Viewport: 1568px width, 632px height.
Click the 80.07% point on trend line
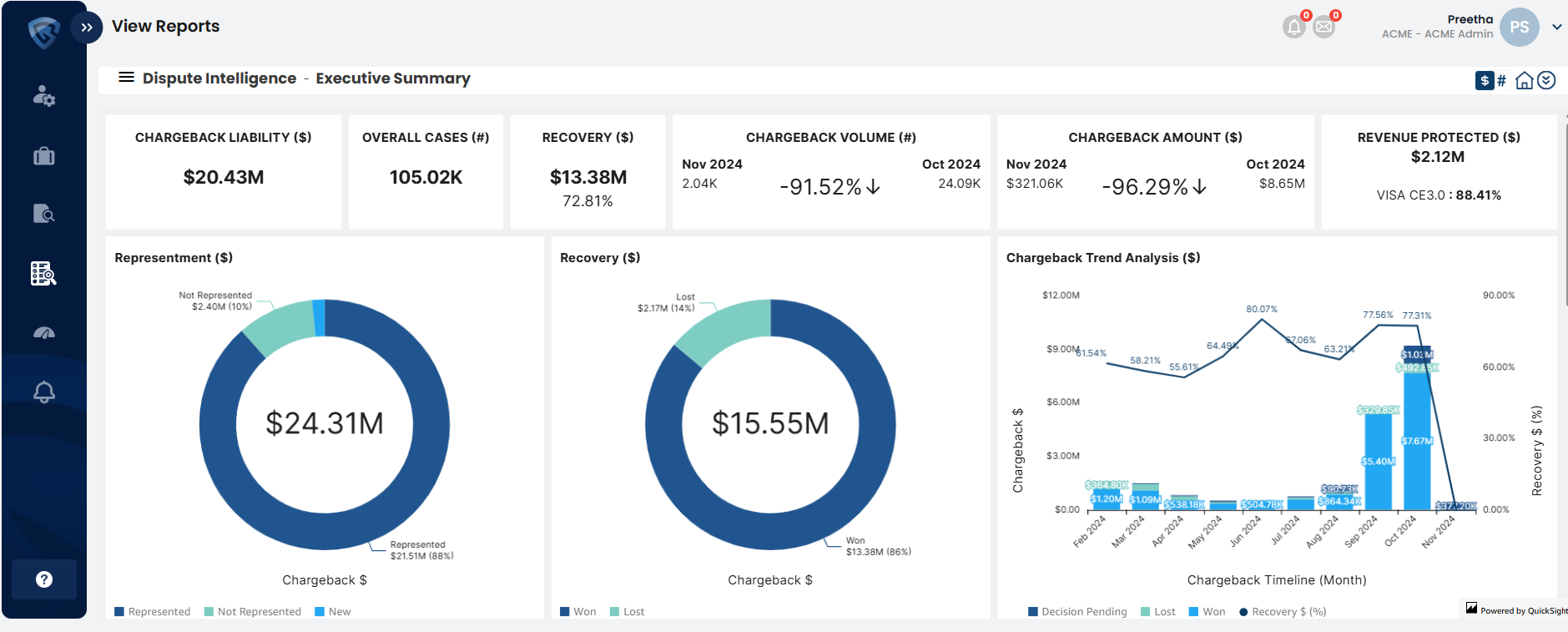1262,319
